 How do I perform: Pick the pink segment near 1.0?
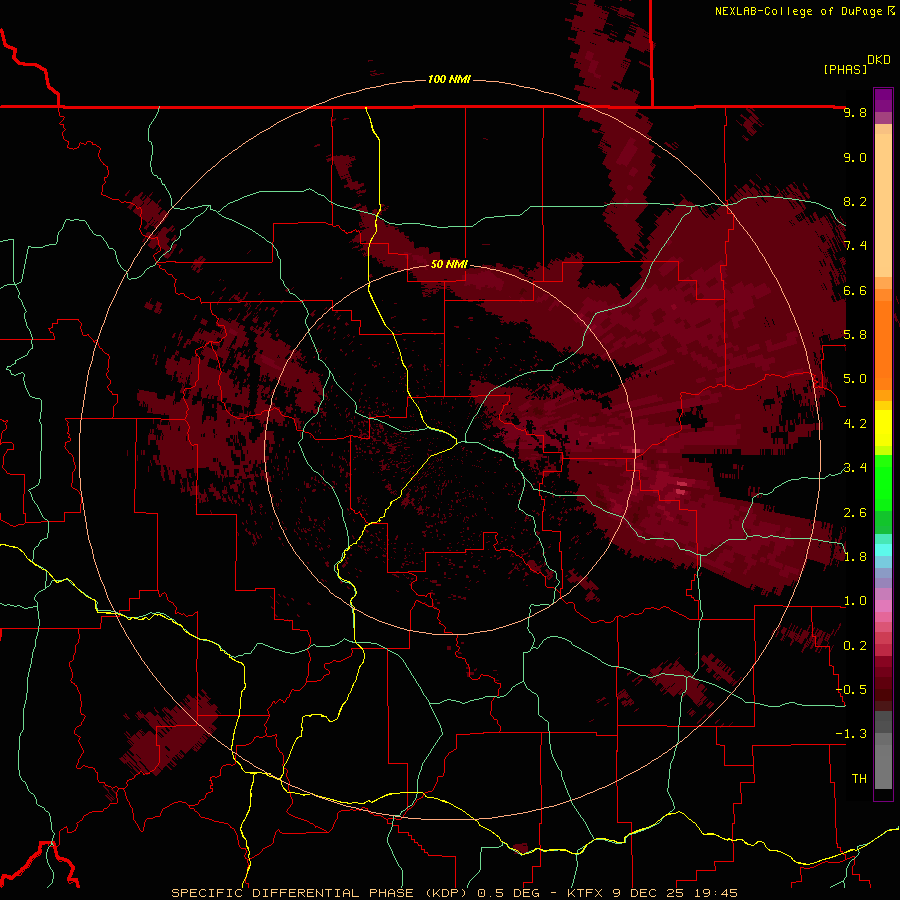[x=883, y=606]
